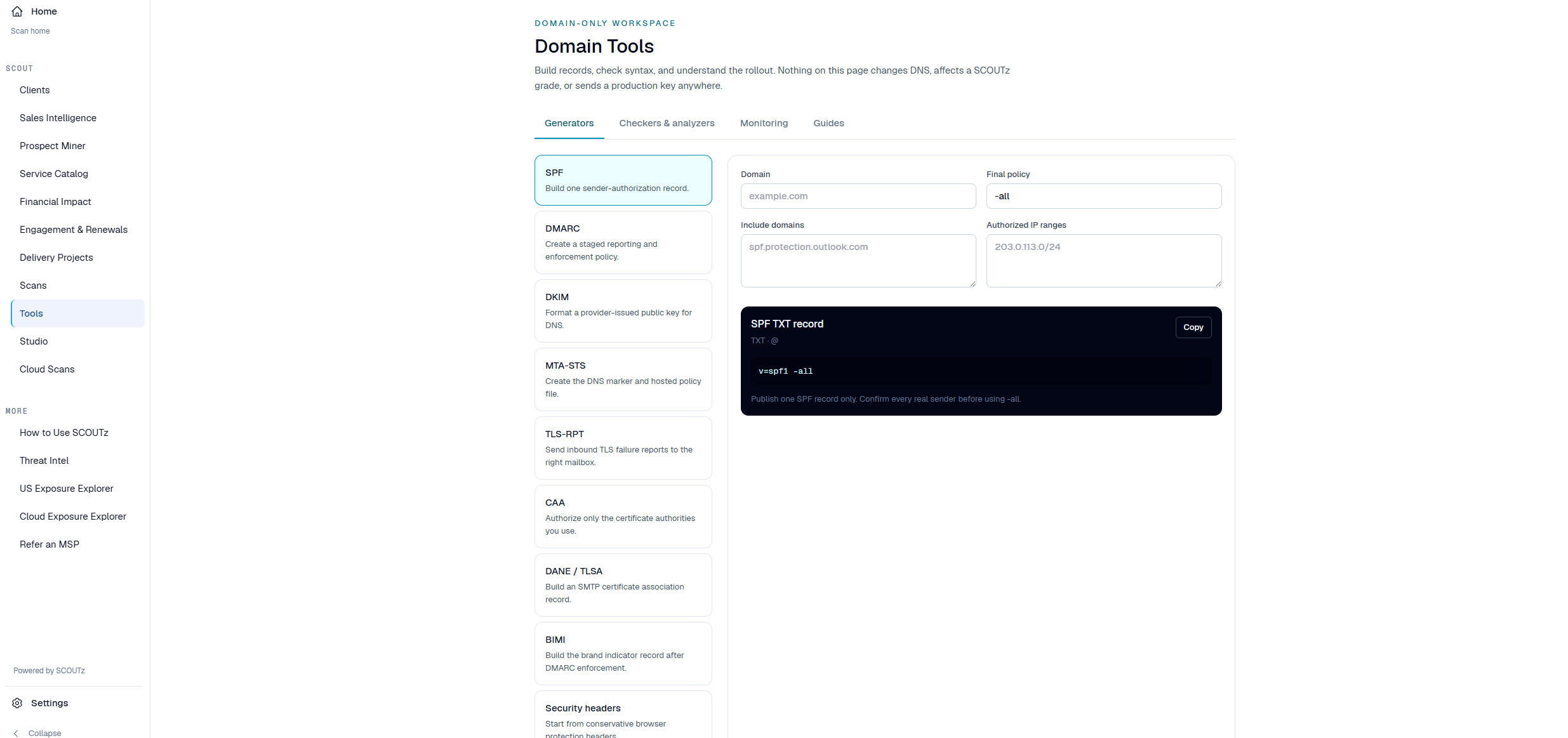The width and height of the screenshot is (1568, 738).
Task: Open the Service Catalog page
Action: coord(77,174)
